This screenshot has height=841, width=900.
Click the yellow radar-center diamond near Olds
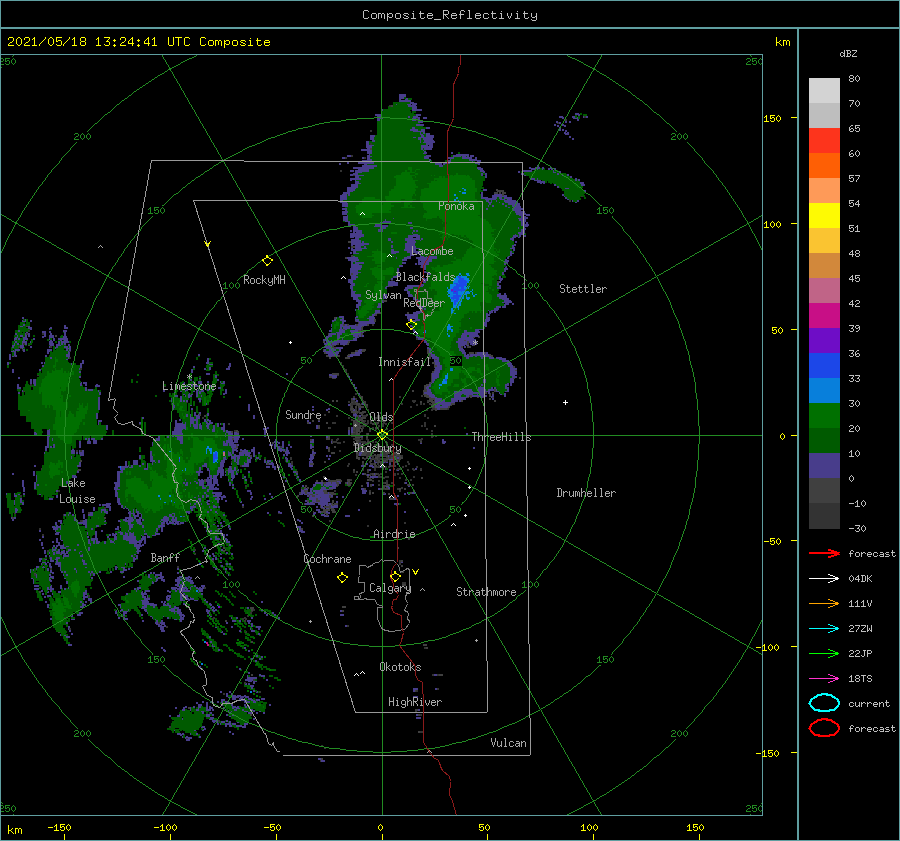tap(382, 435)
